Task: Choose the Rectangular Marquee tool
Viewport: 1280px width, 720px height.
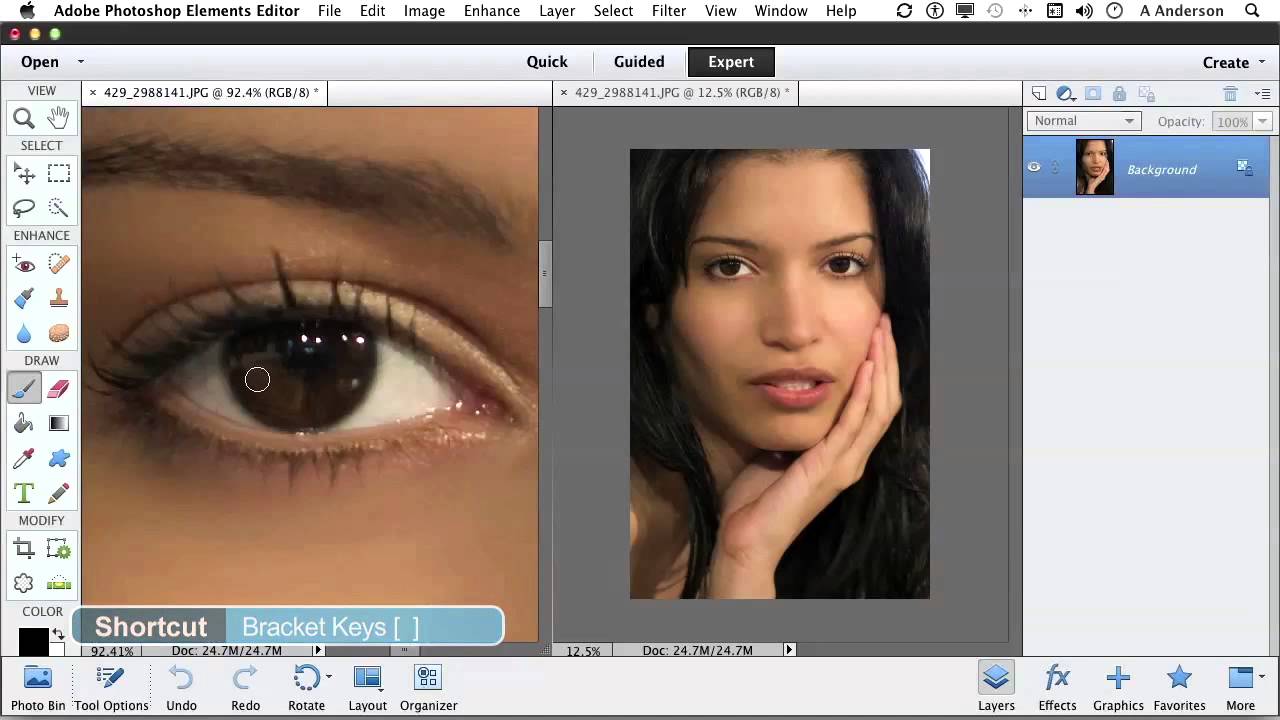Action: 59,174
